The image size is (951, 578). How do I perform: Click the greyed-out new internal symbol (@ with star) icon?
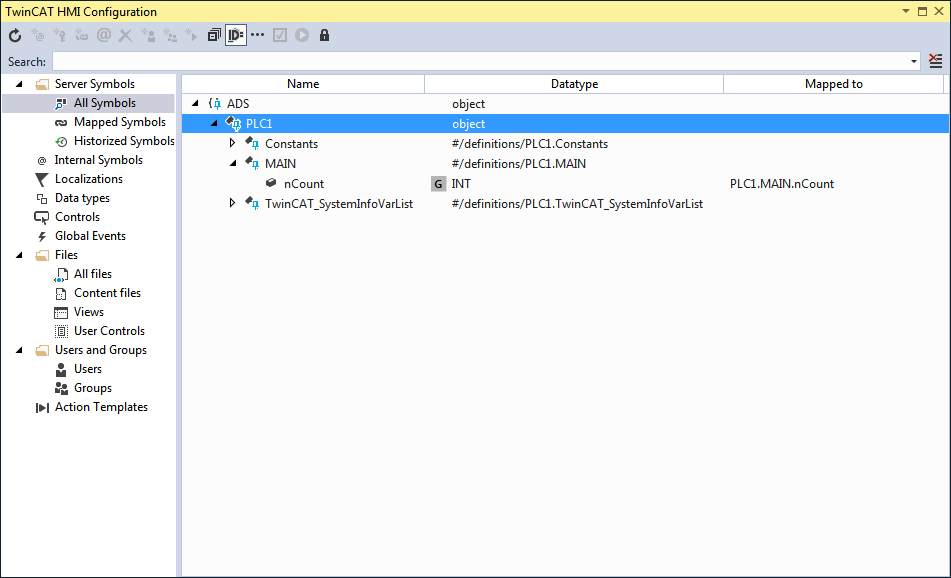coord(38,36)
